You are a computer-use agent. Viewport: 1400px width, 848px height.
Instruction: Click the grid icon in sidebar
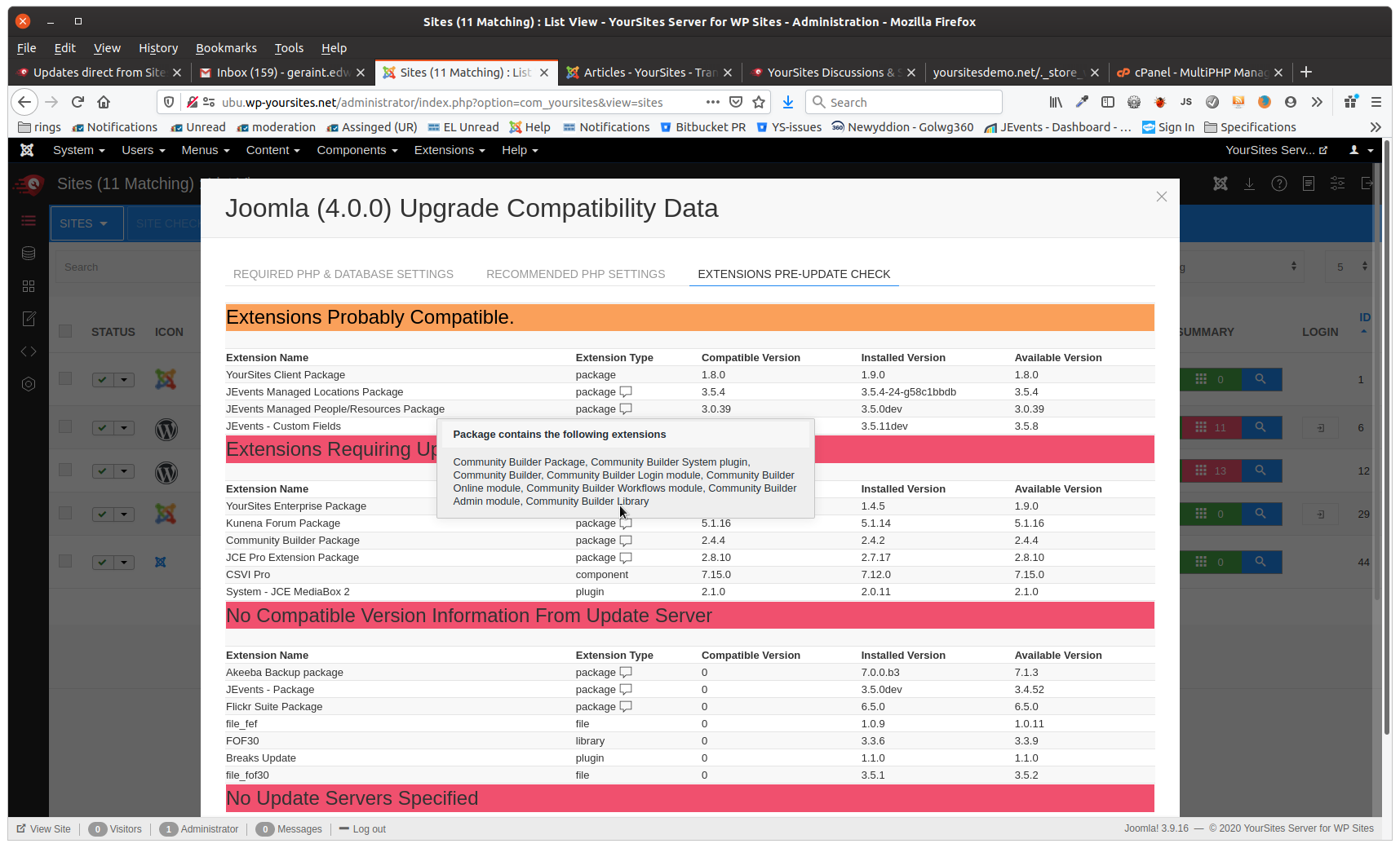tap(29, 286)
